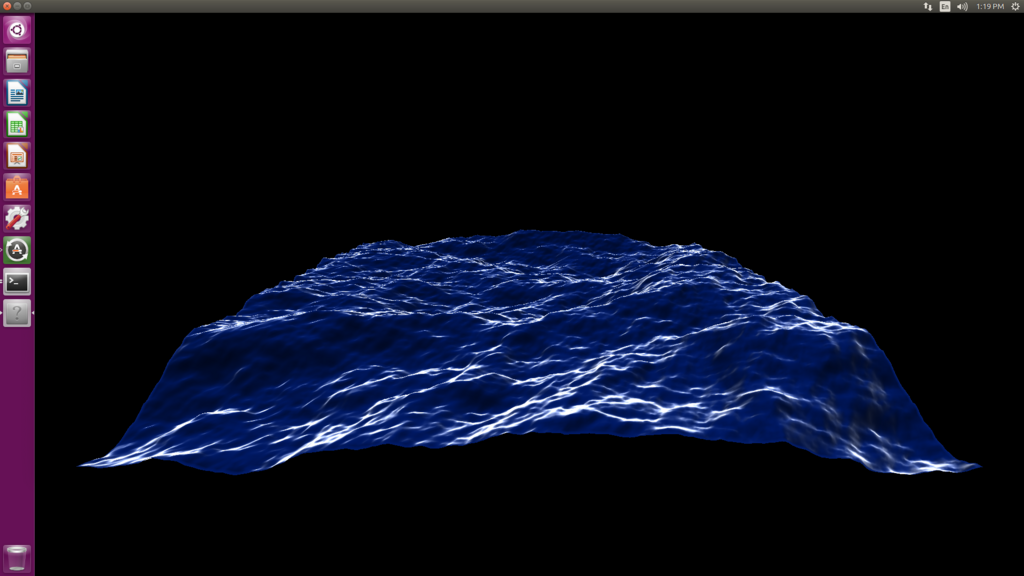Open Ubuntu Software Center shopping bag
Image resolution: width=1024 pixels, height=576 pixels.
(x=17, y=187)
